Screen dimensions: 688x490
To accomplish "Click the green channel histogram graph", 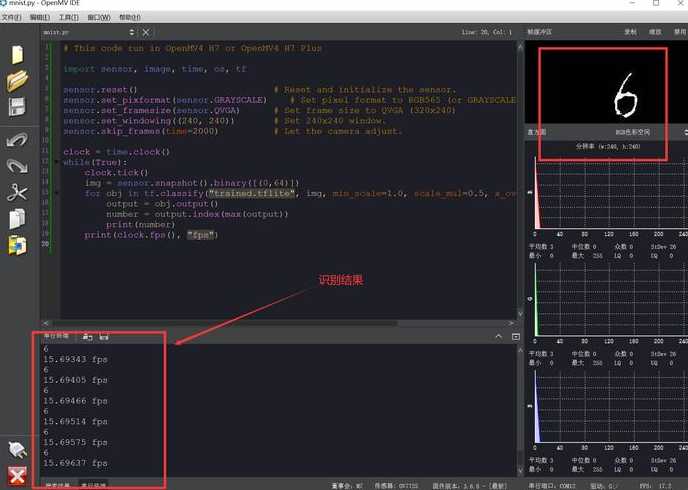I will 610,300.
